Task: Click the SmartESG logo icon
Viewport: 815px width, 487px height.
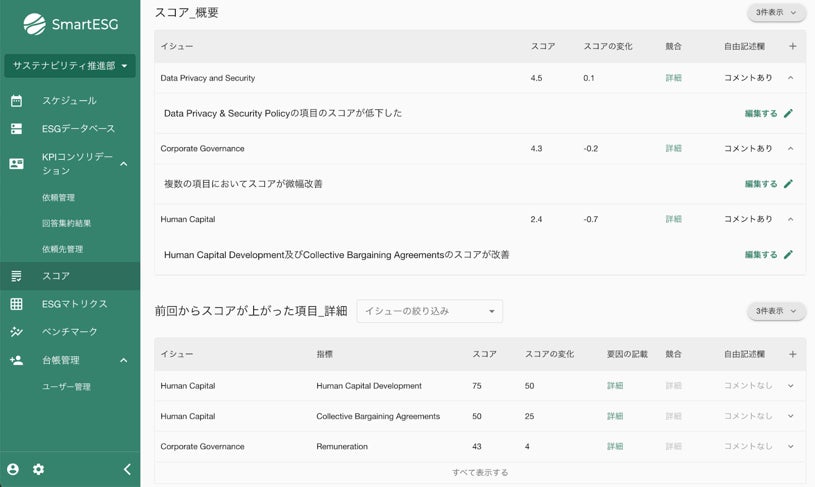Action: [34, 24]
